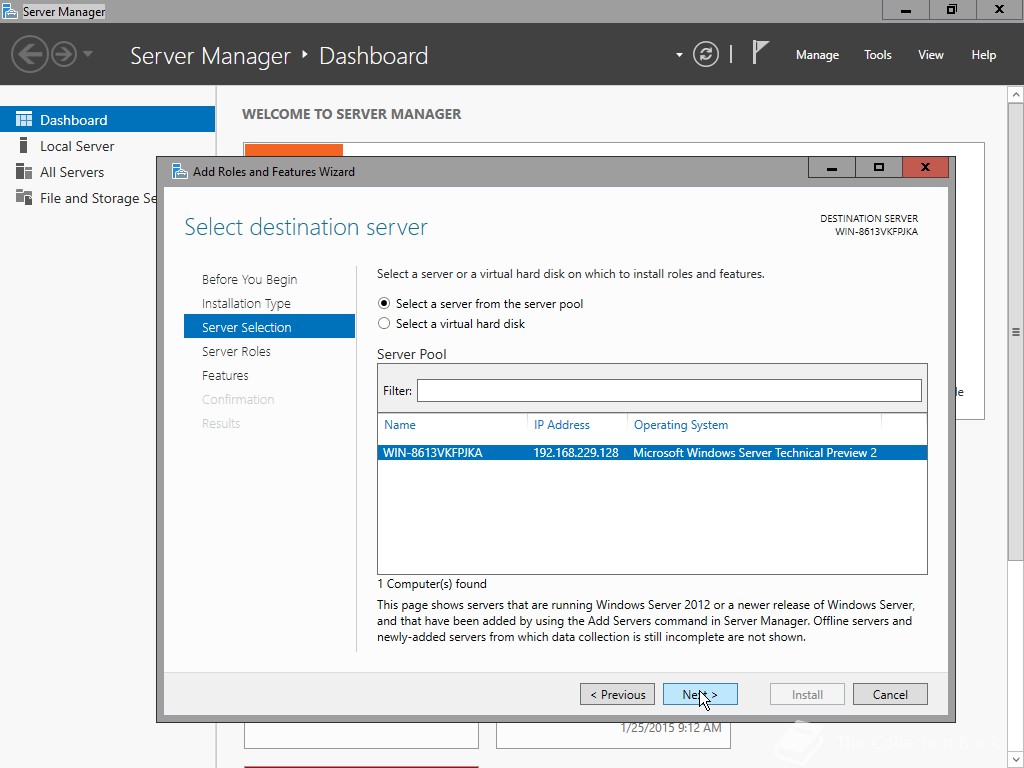The height and width of the screenshot is (768, 1024).
Task: Click the IP address 192.168.229.128 cell
Action: [575, 453]
